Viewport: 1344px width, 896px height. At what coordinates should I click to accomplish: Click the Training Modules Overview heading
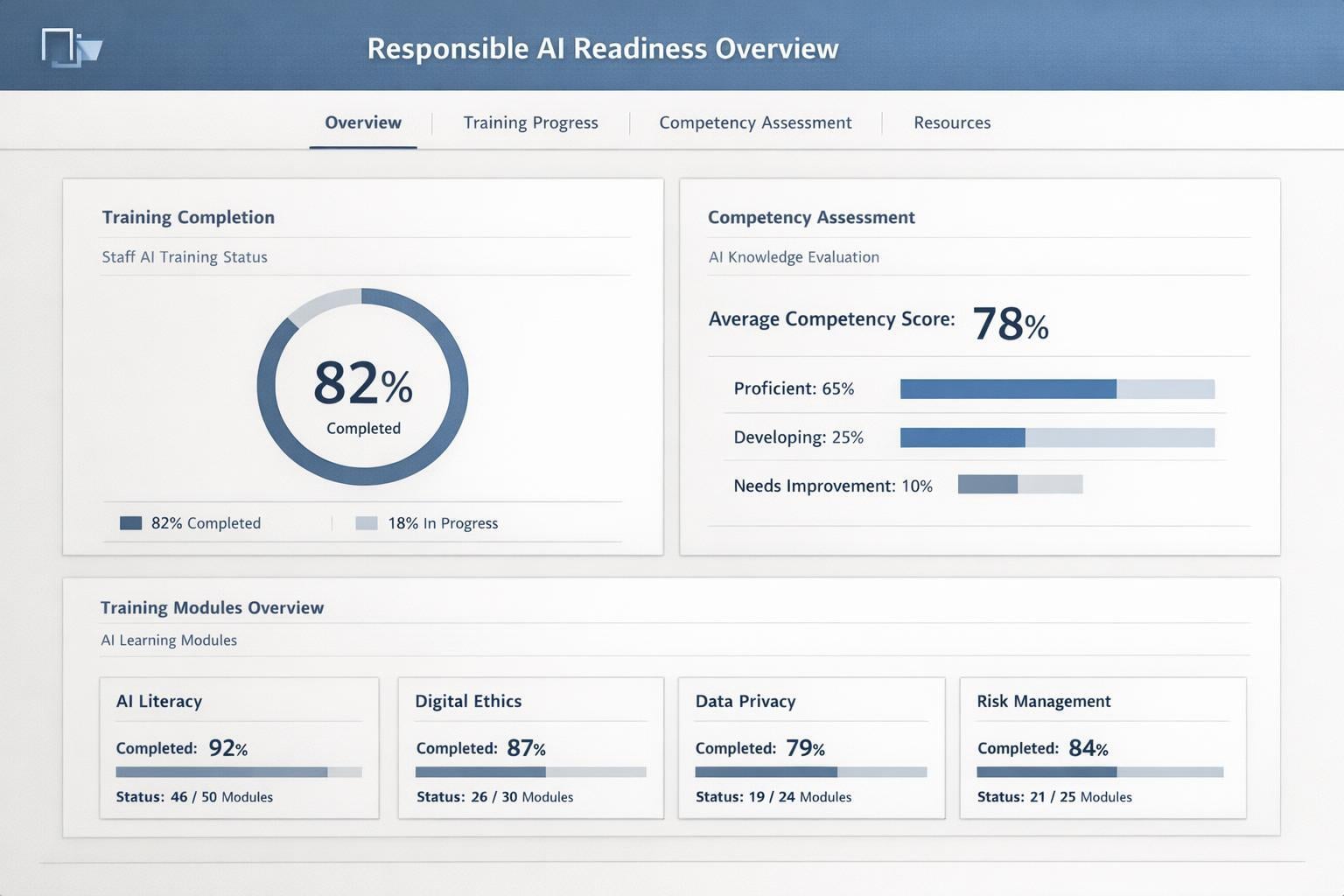pos(212,607)
